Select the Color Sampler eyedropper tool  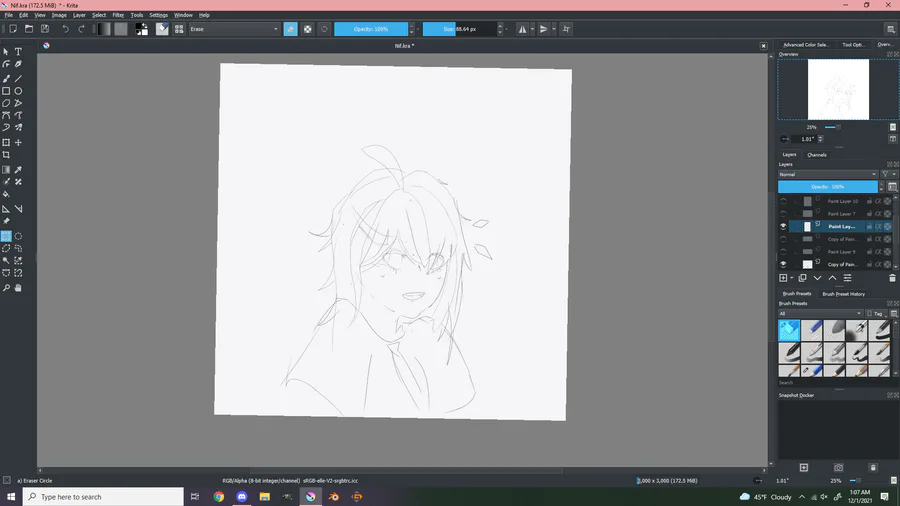click(18, 170)
